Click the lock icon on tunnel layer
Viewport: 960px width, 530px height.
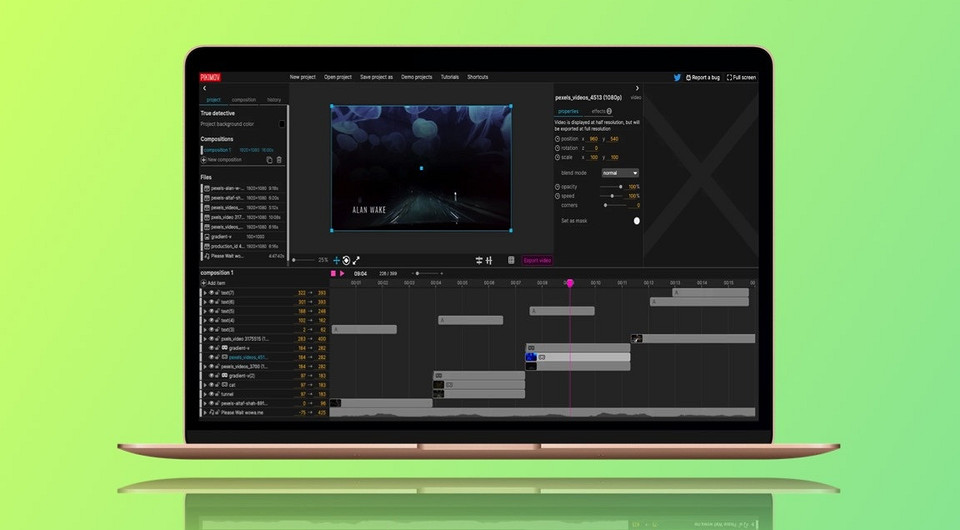click(217, 394)
